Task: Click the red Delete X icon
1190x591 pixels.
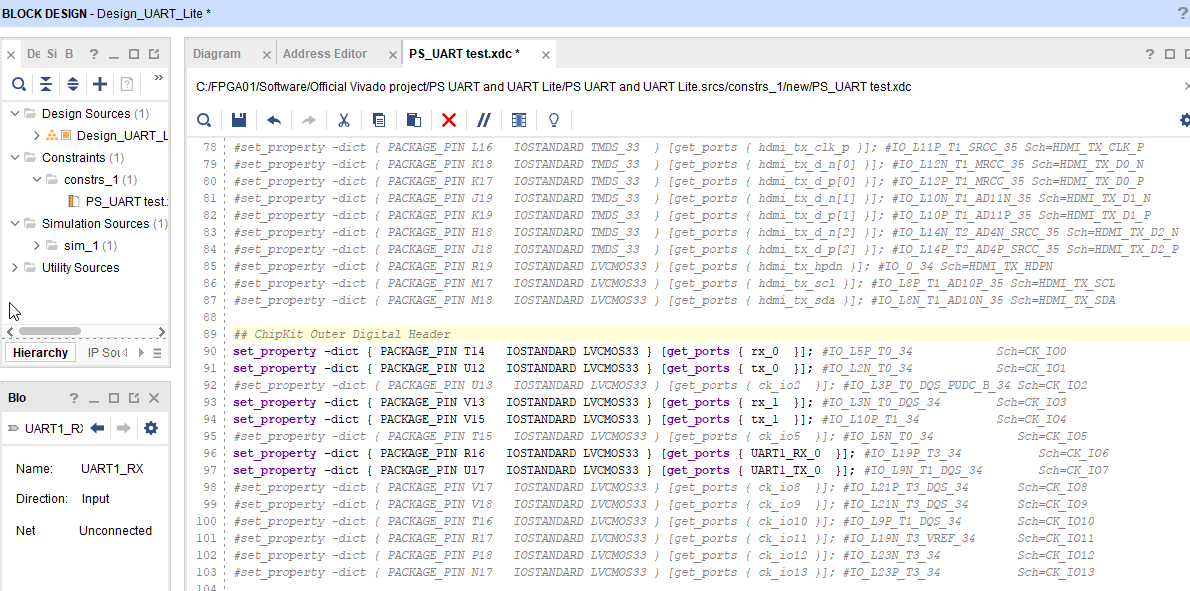Action: 449,120
